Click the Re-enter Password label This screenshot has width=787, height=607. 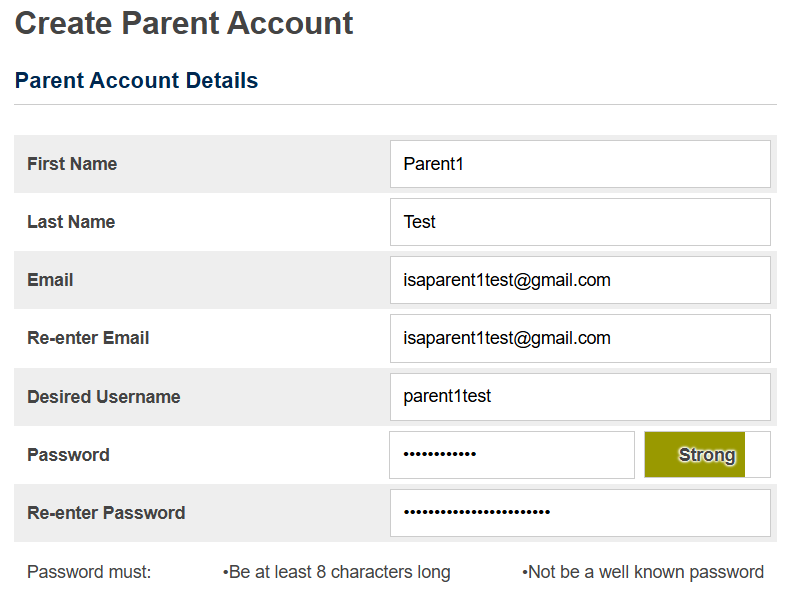106,513
